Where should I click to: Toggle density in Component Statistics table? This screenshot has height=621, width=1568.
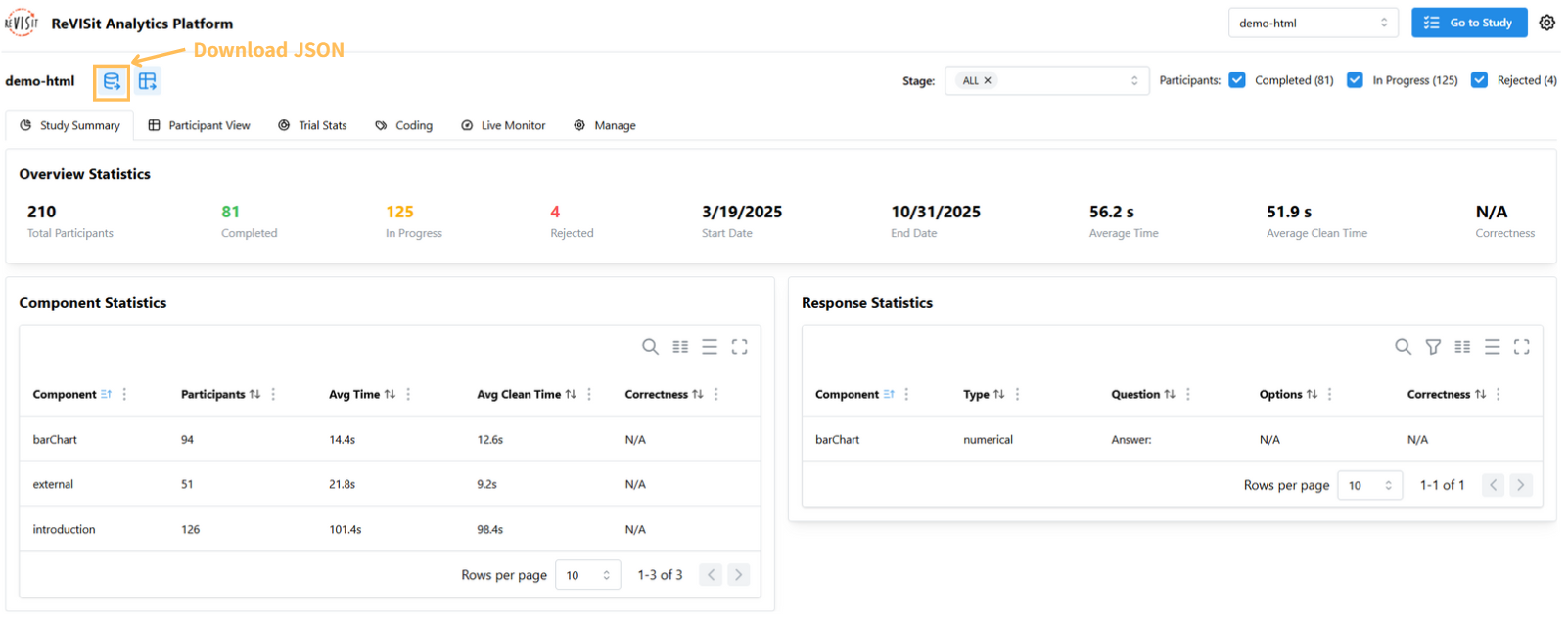(x=710, y=347)
